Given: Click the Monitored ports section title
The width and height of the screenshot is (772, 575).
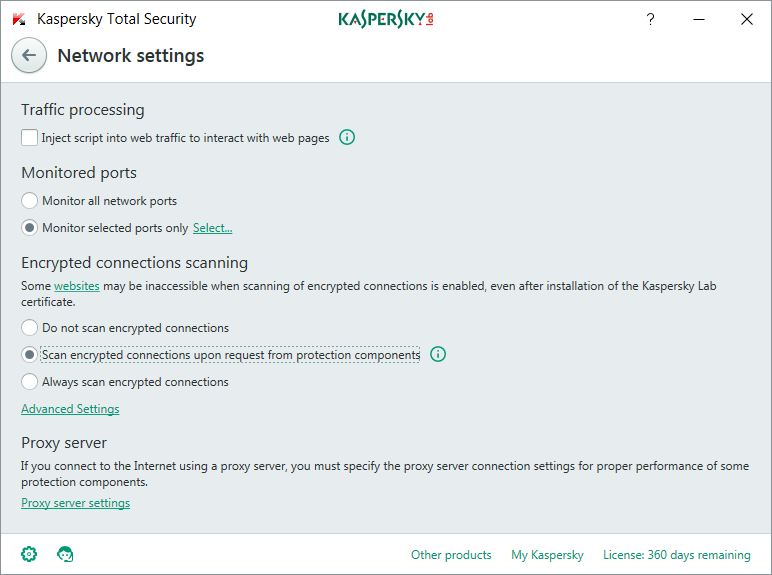Looking at the screenshot, I should 79,173.
